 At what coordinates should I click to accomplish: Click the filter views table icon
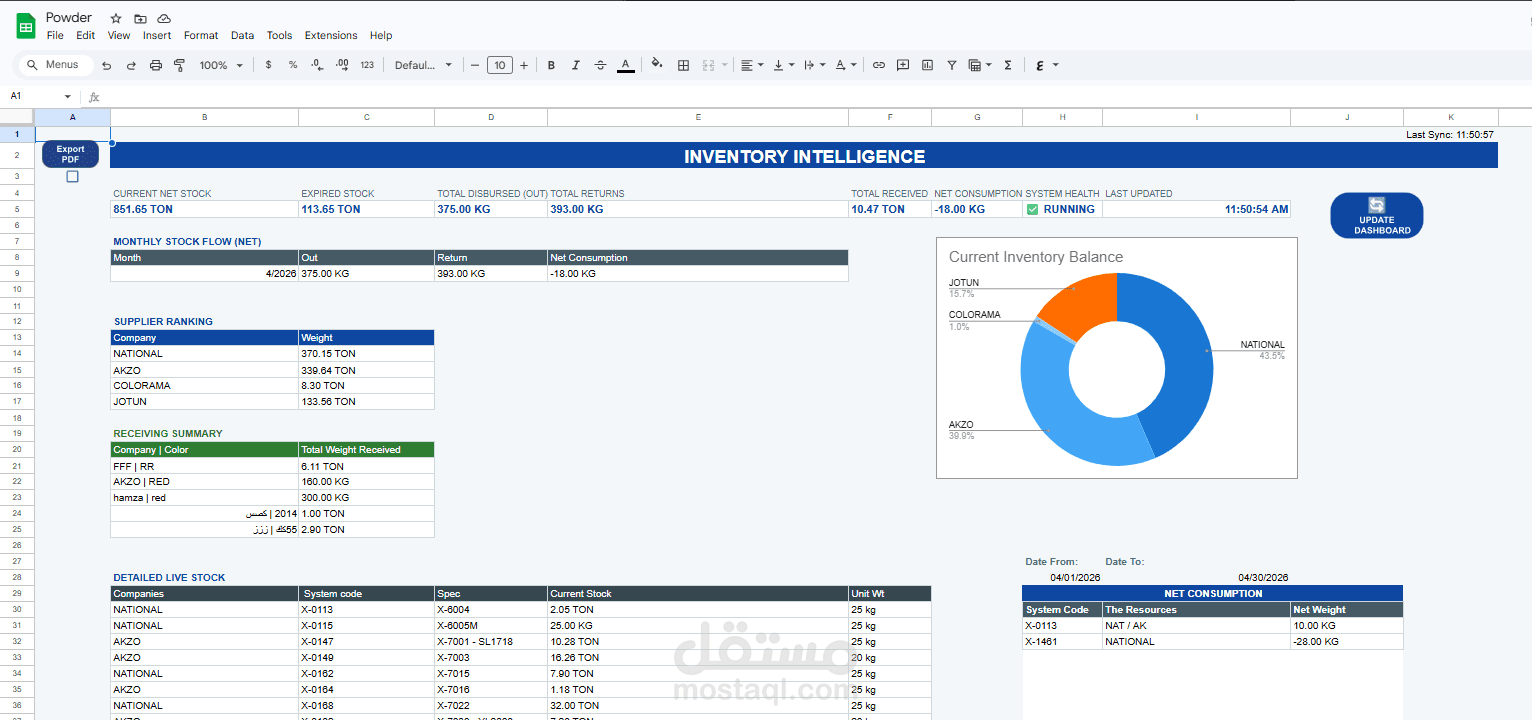click(975, 65)
